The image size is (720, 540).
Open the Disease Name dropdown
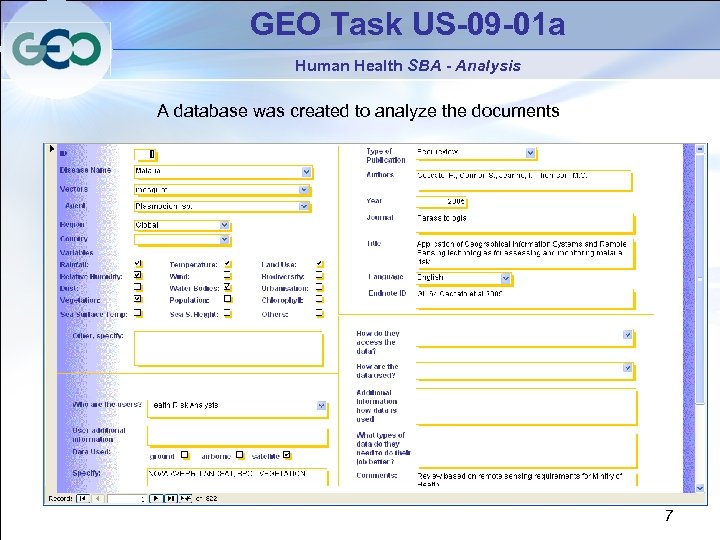(x=306, y=172)
